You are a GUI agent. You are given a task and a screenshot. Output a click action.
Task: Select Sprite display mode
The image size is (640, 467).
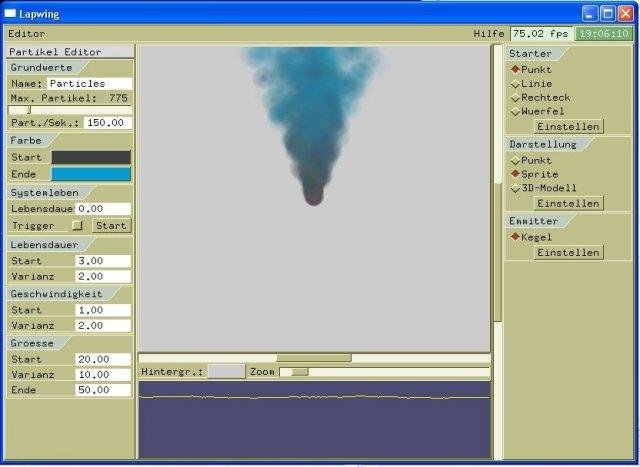[x=516, y=174]
